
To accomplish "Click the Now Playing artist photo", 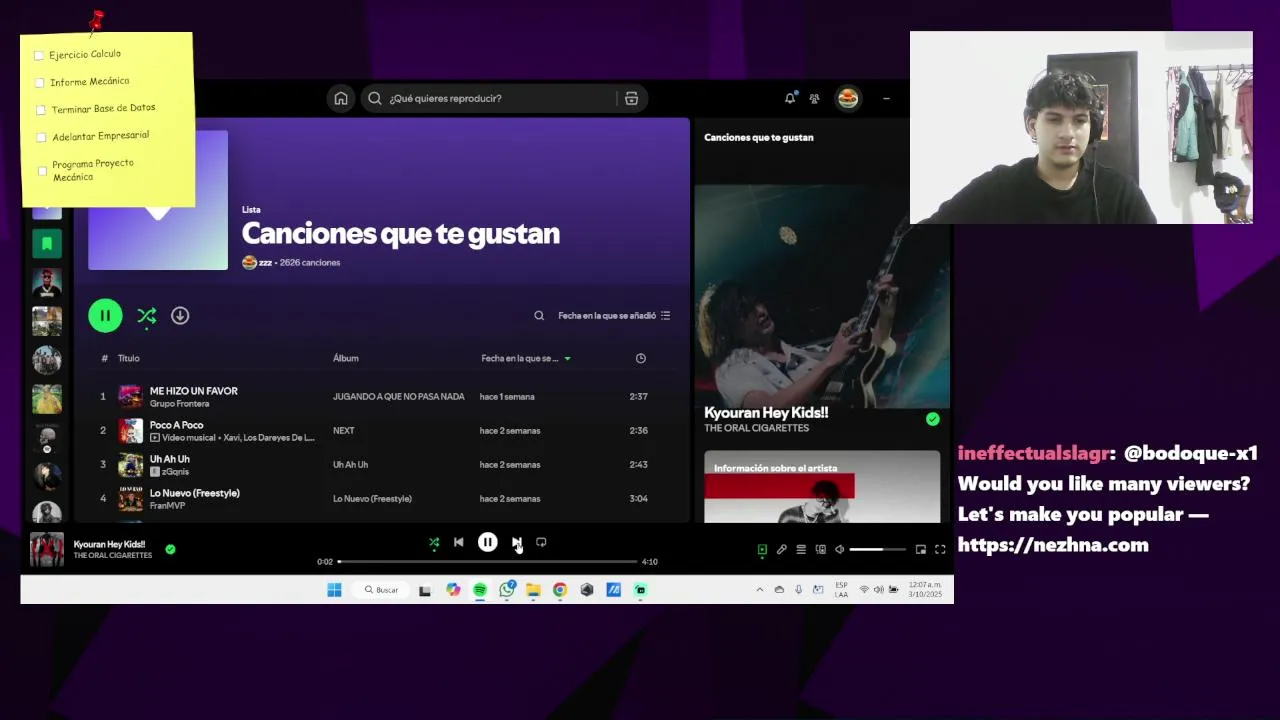I will [822, 296].
